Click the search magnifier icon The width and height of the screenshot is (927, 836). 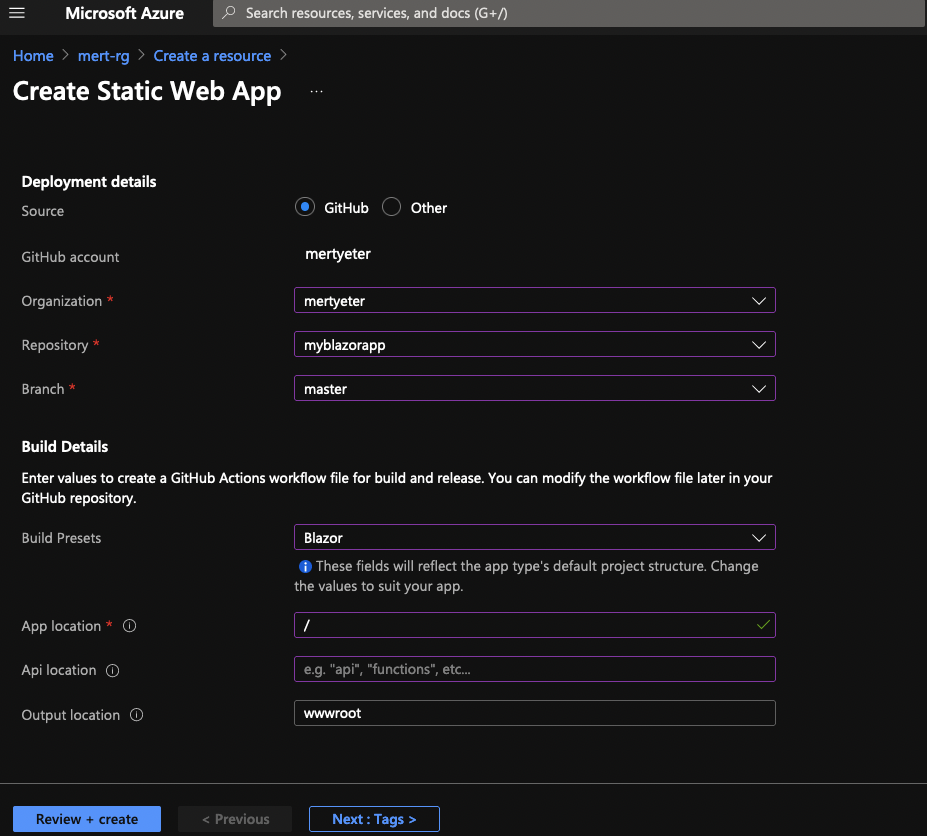(229, 12)
